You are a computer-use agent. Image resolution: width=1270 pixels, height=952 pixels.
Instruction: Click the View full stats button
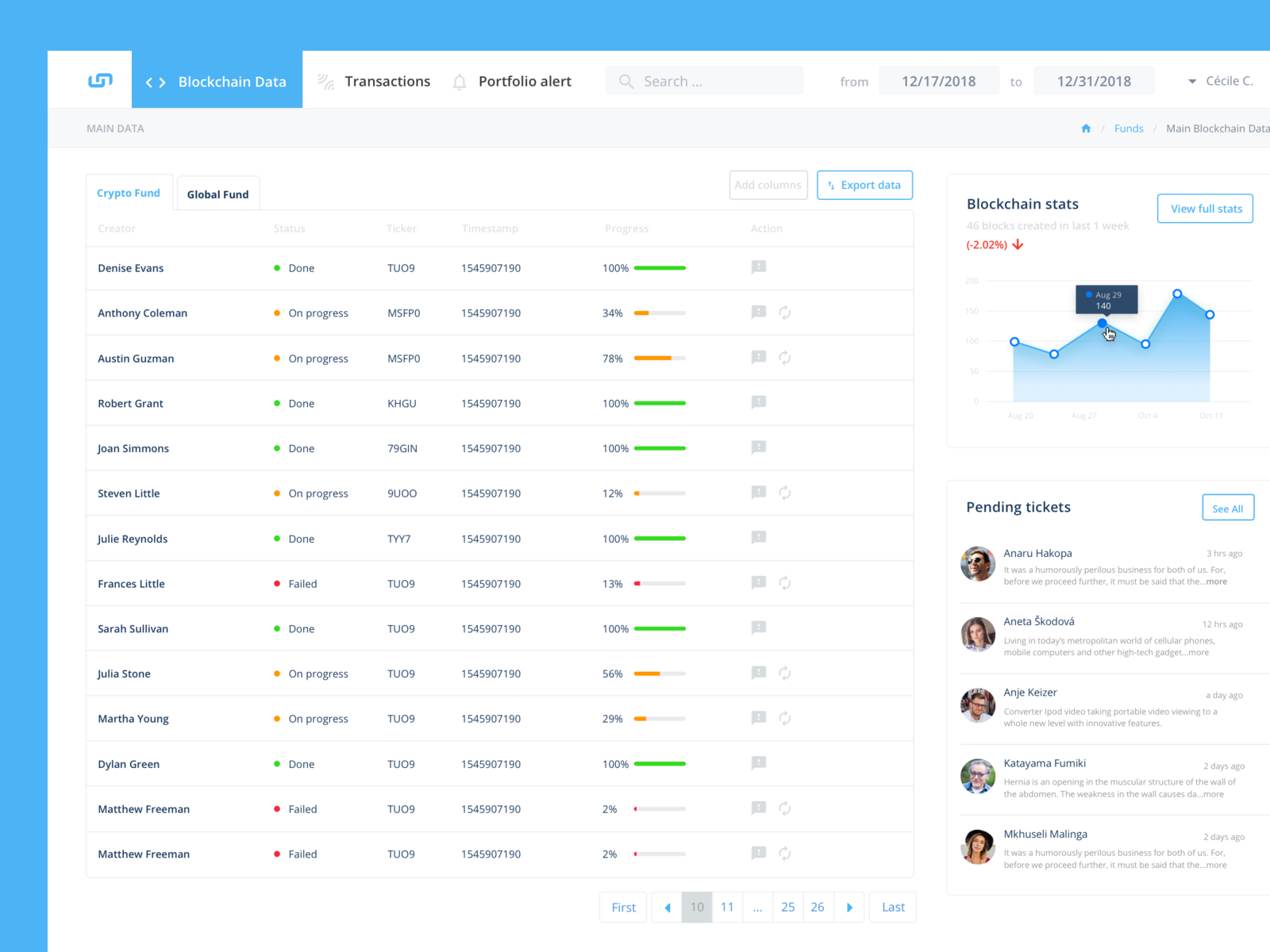pos(1205,208)
